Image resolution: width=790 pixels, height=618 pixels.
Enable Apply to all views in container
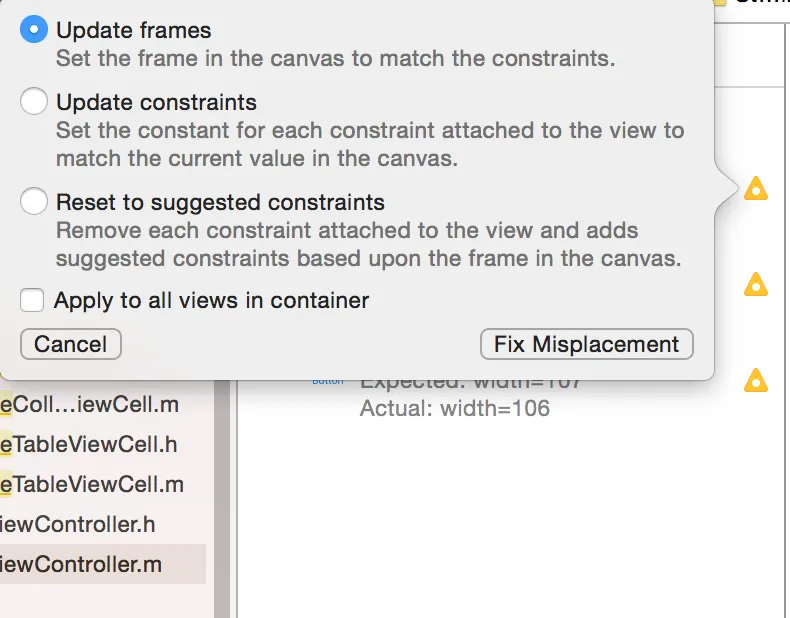(32, 300)
